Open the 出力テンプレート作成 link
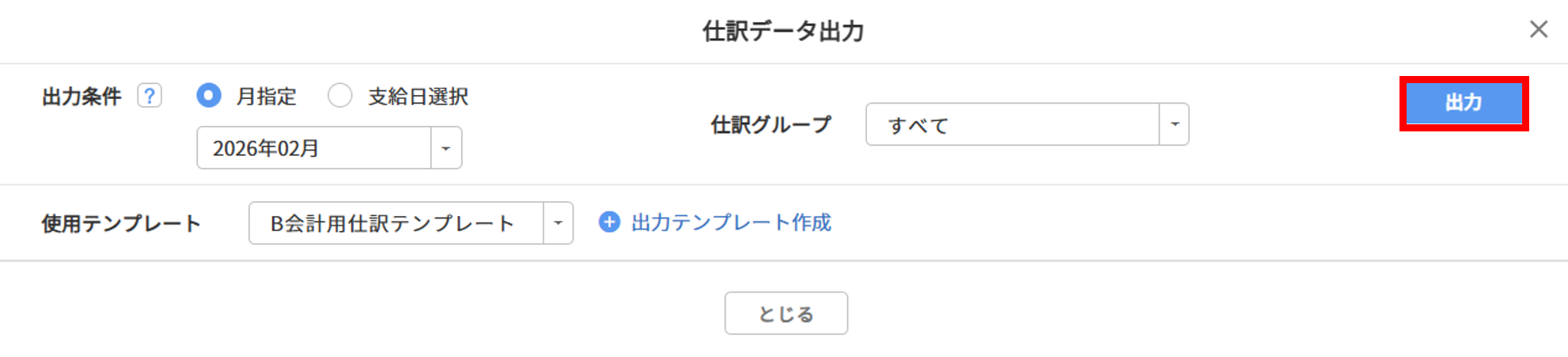Screen dimensions: 1568x357 pyautogui.click(x=731, y=222)
